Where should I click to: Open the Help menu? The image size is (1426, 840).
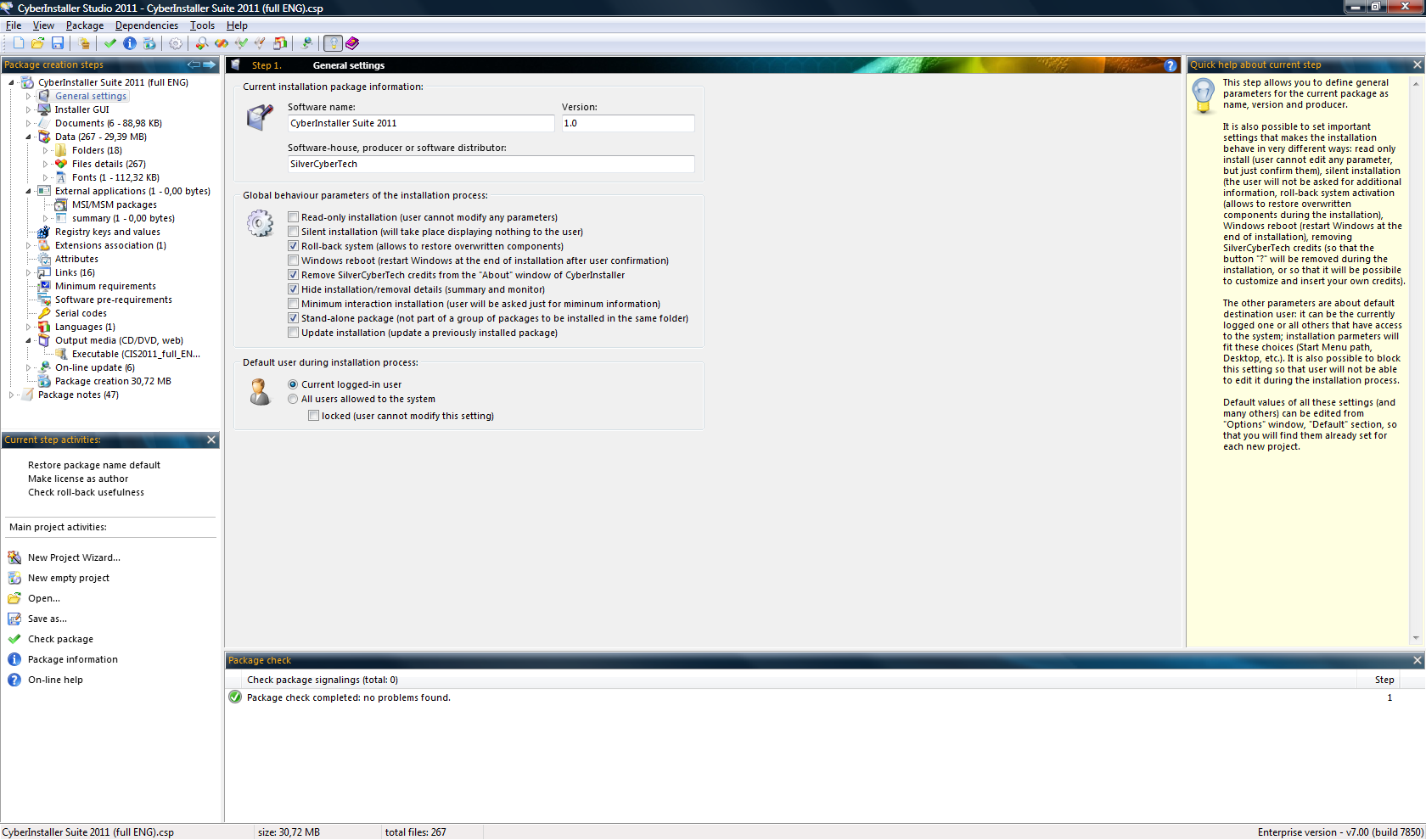tap(237, 25)
